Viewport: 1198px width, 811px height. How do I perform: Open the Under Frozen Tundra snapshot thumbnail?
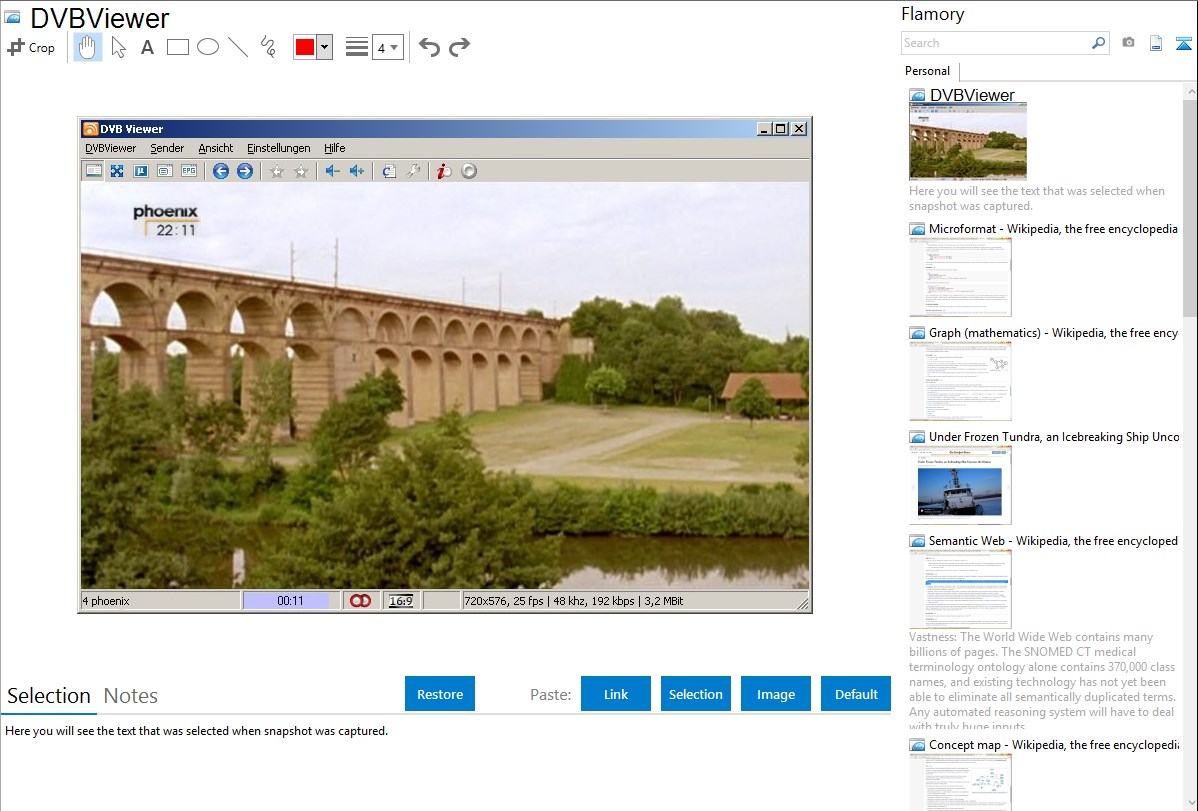point(960,485)
